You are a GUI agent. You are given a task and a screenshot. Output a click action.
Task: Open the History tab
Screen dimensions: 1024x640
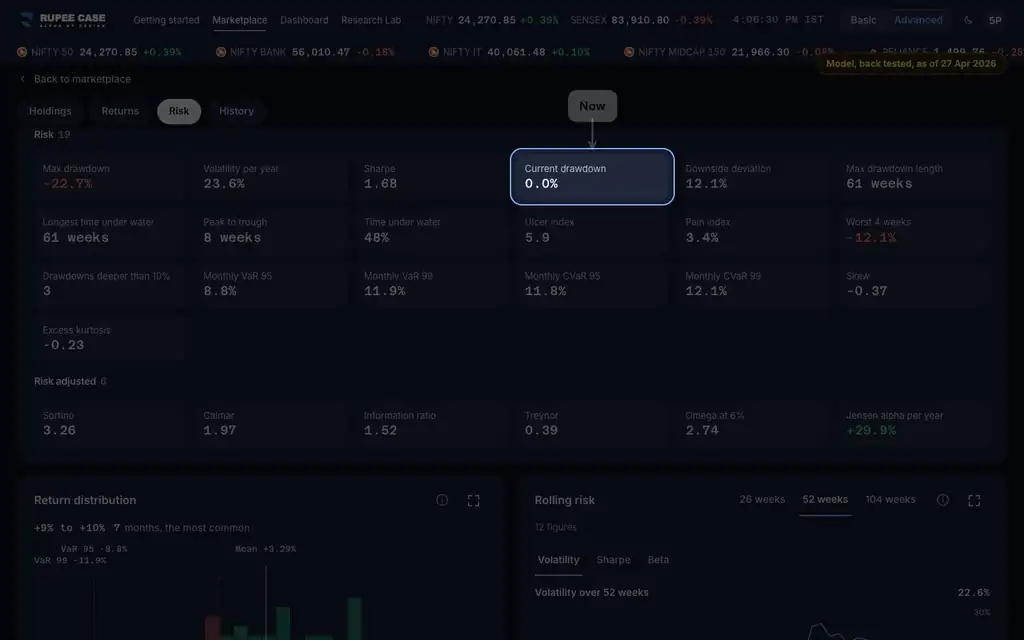[236, 111]
